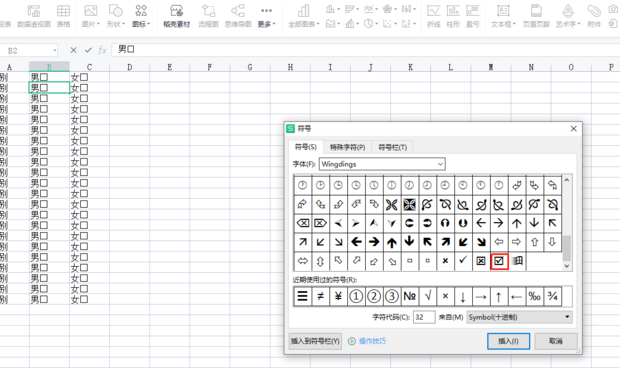
Task: Select the crossed box ☒ symbol in grid
Action: 481,261
